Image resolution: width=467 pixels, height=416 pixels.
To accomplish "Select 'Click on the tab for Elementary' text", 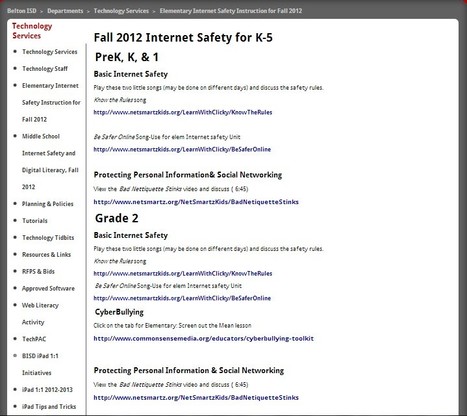I will [172, 325].
